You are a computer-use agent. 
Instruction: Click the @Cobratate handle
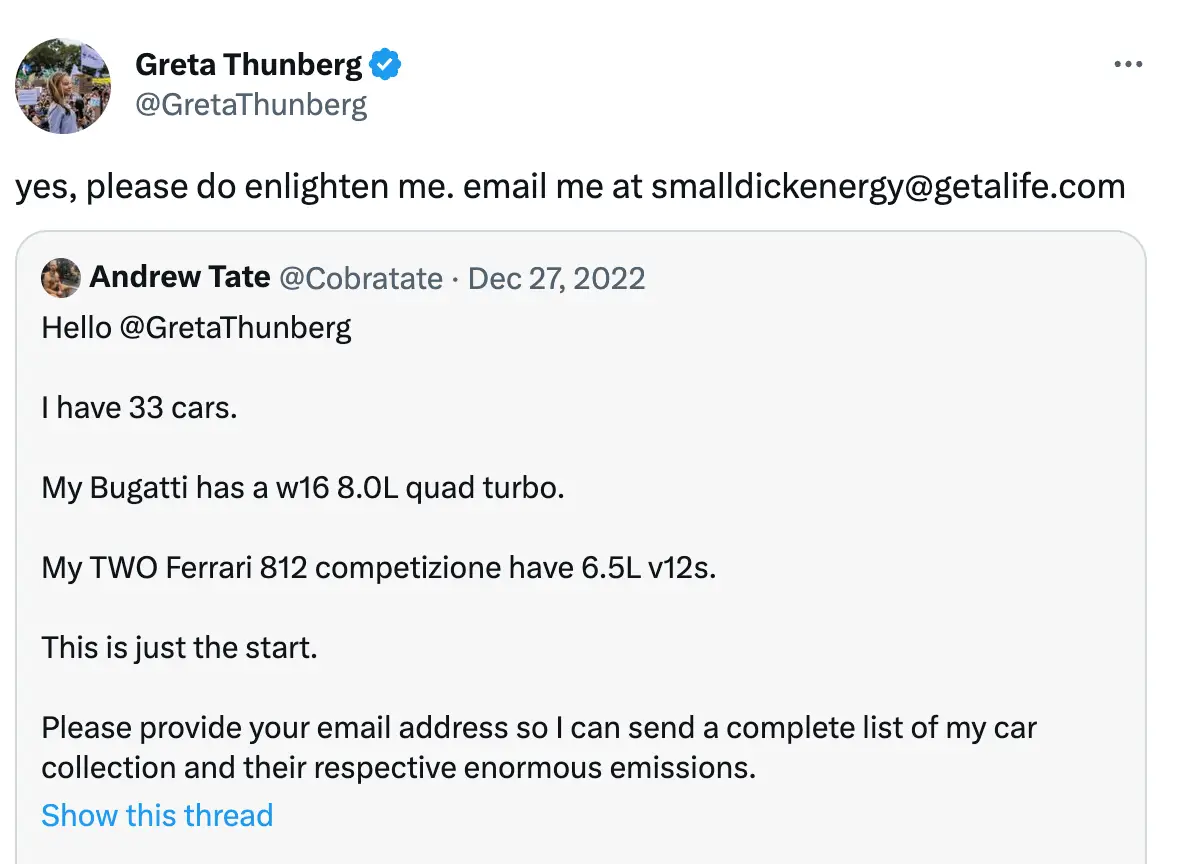click(x=360, y=277)
